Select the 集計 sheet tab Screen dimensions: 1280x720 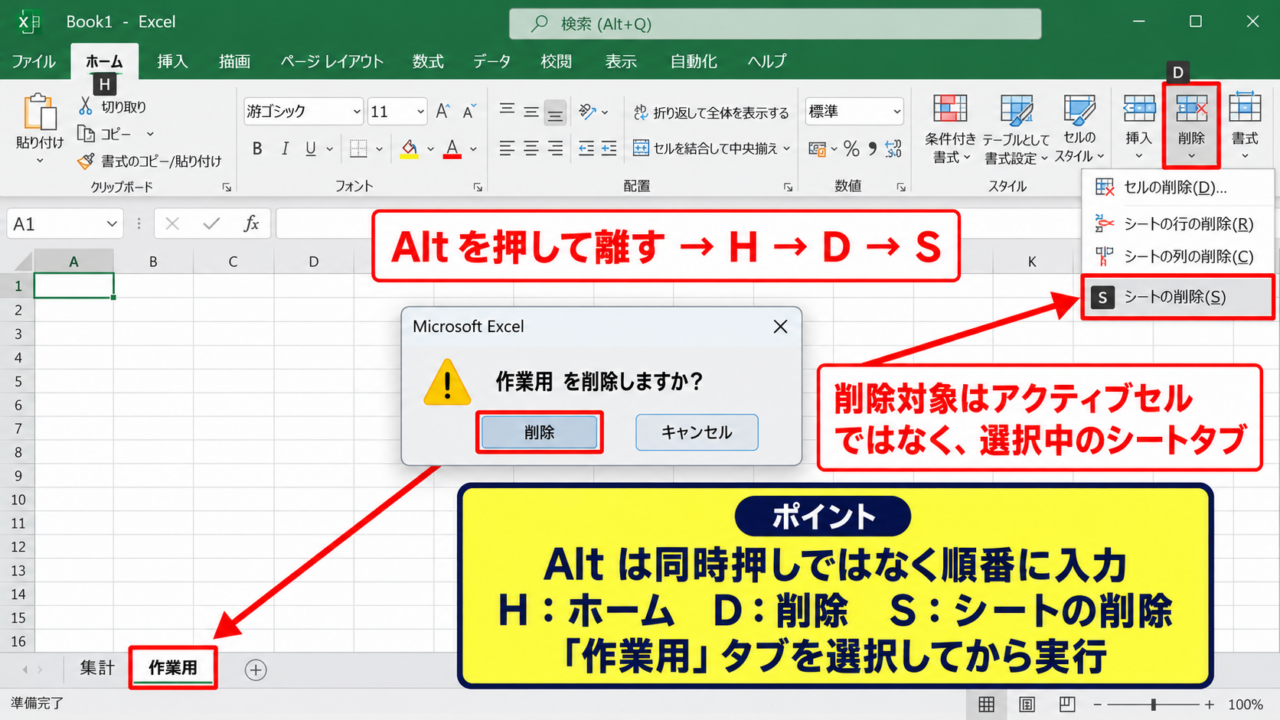97,668
